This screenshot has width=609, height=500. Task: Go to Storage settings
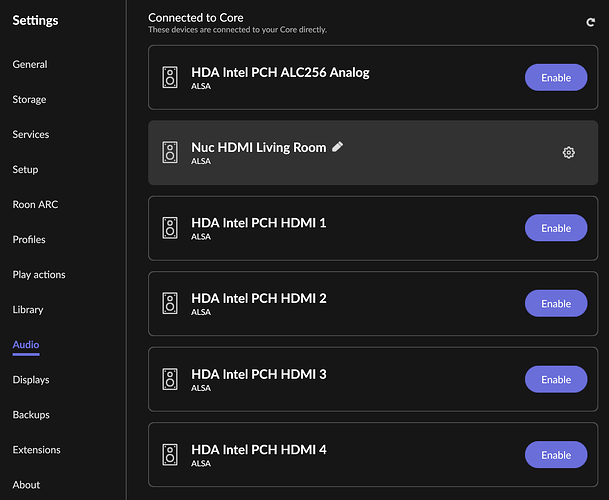(x=30, y=99)
